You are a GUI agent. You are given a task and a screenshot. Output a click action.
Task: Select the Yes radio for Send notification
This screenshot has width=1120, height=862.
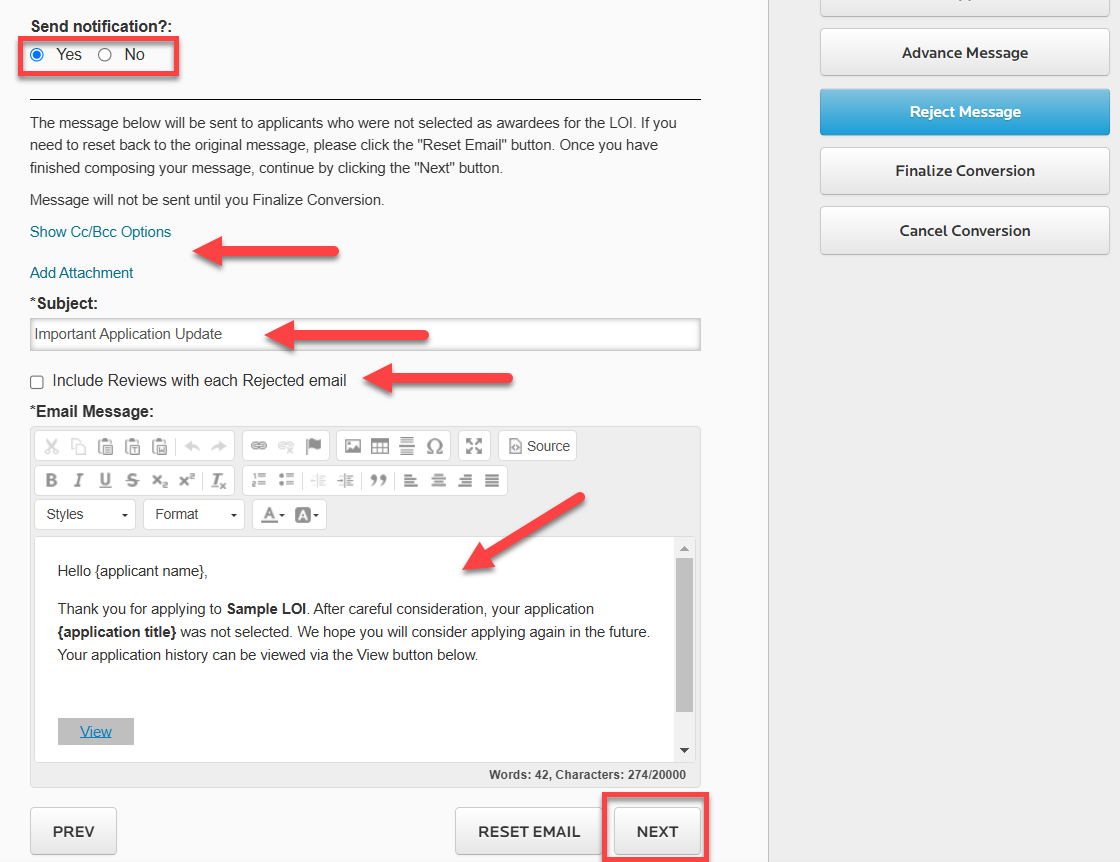37,55
